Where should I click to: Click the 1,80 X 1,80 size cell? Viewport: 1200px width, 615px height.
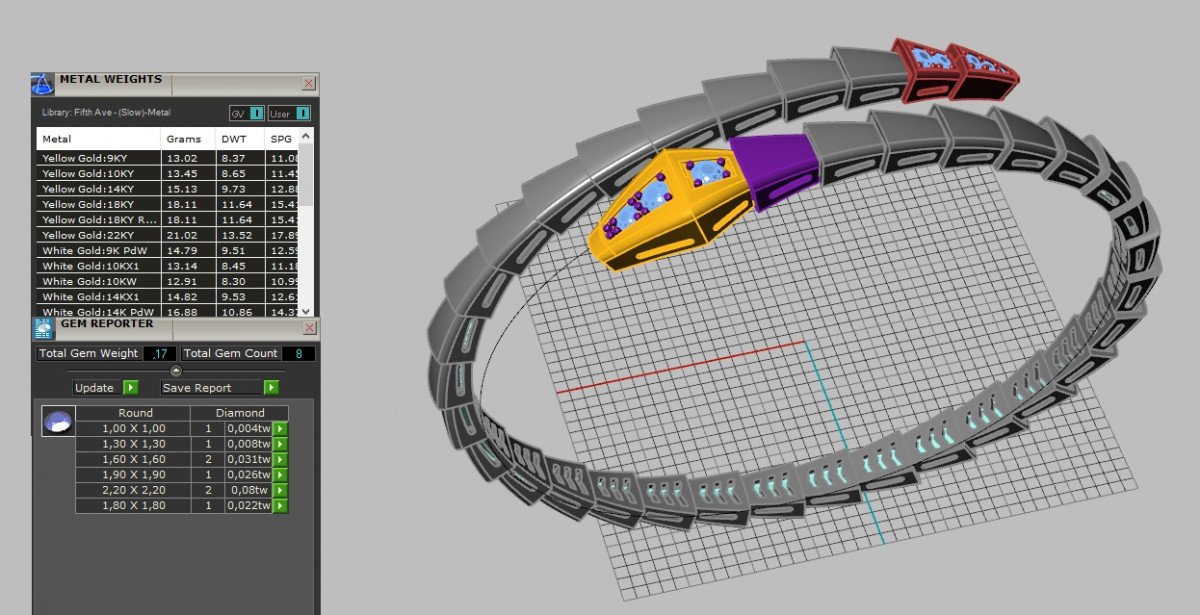coord(133,506)
